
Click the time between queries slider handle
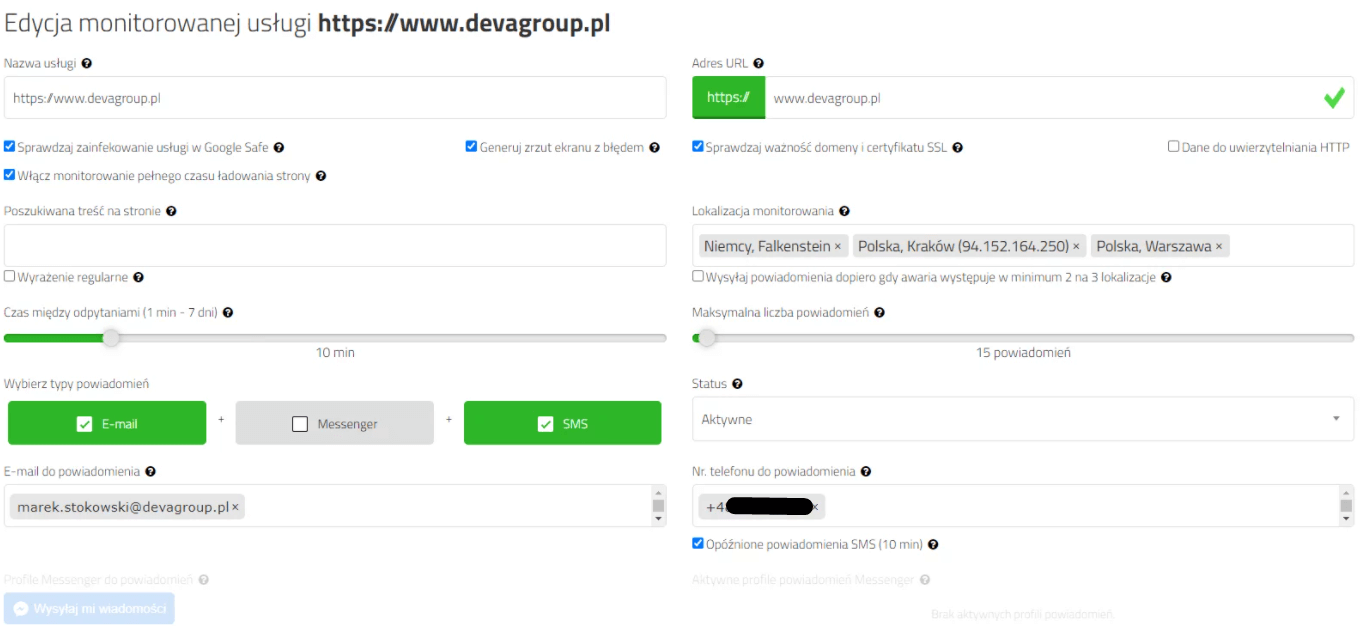[x=111, y=338]
